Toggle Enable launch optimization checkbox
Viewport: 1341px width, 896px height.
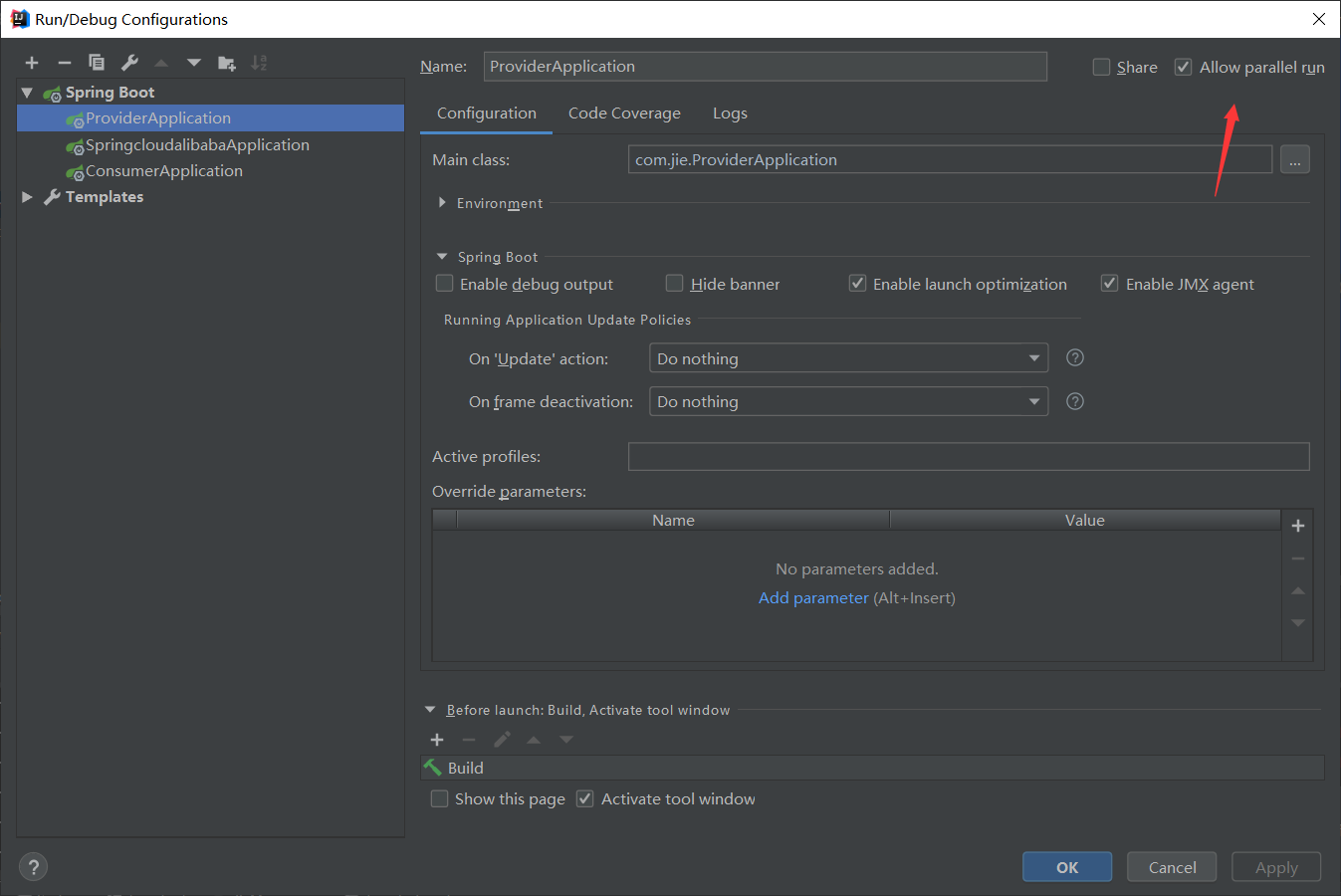(857, 284)
